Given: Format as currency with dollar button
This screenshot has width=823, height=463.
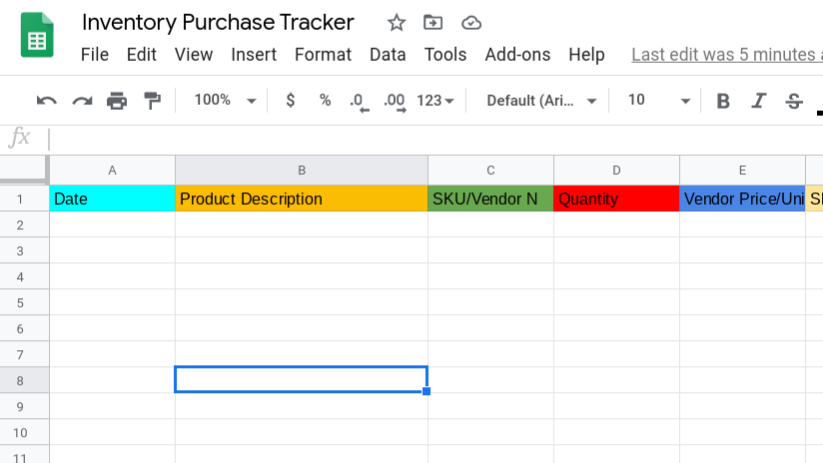Looking at the screenshot, I should coord(290,100).
